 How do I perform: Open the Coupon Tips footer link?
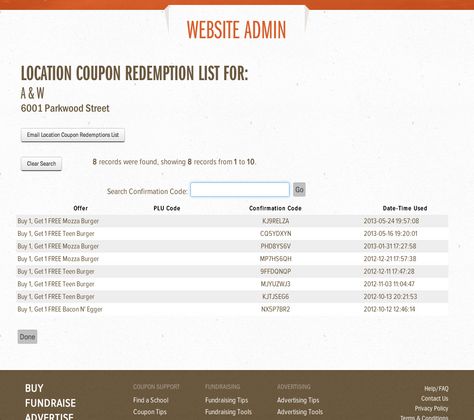(x=150, y=412)
